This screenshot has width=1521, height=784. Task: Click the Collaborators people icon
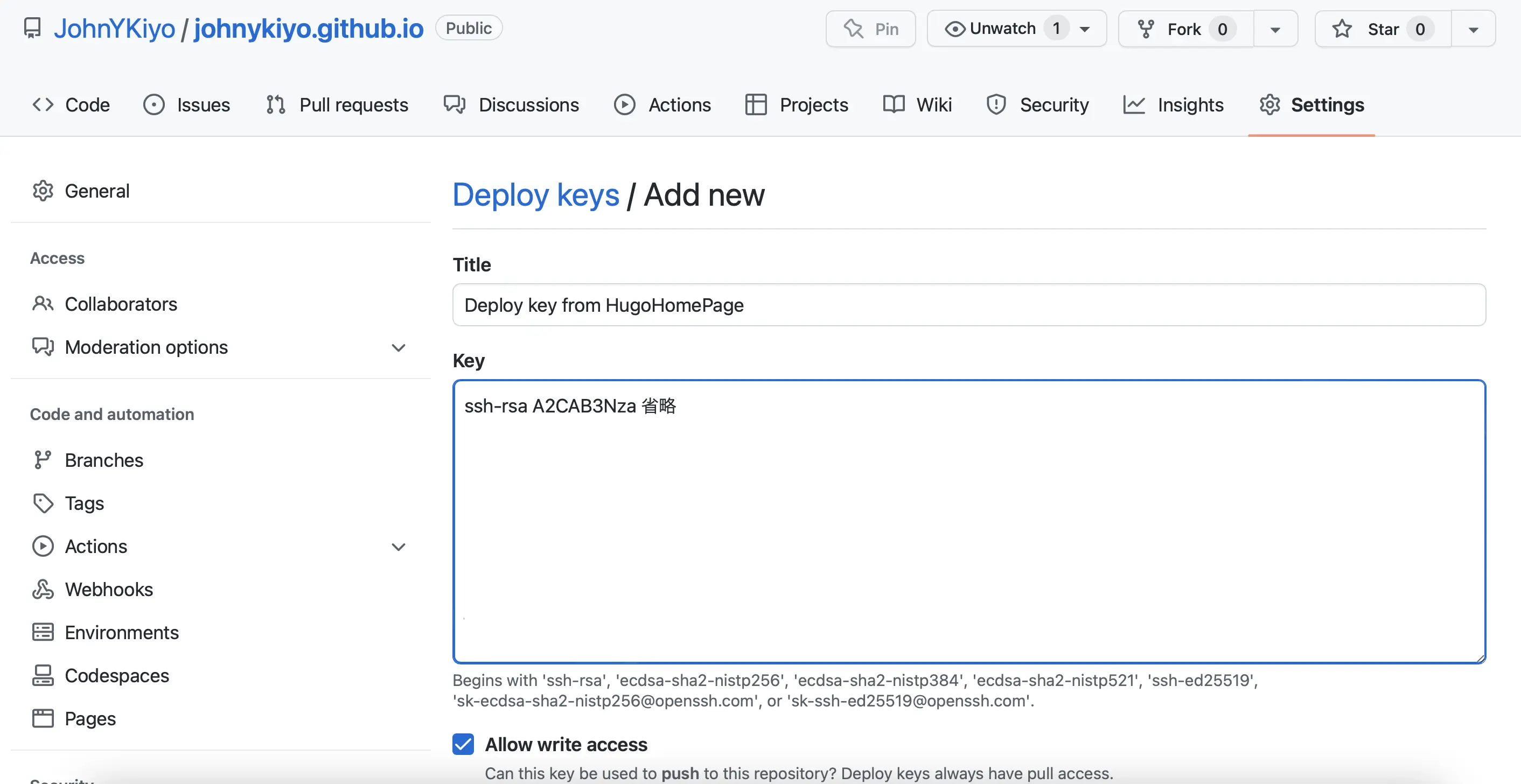coord(43,304)
